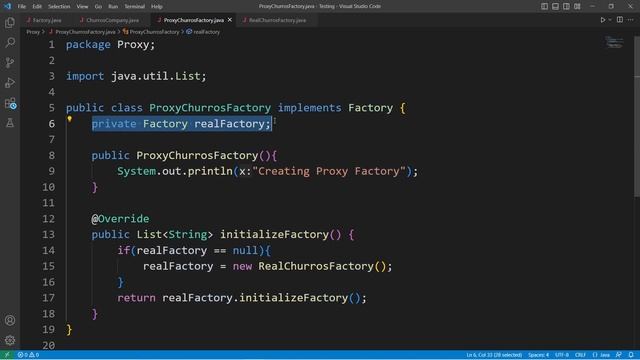Open the notifications bell in status bar
The width and height of the screenshot is (640, 360).
[631, 355]
